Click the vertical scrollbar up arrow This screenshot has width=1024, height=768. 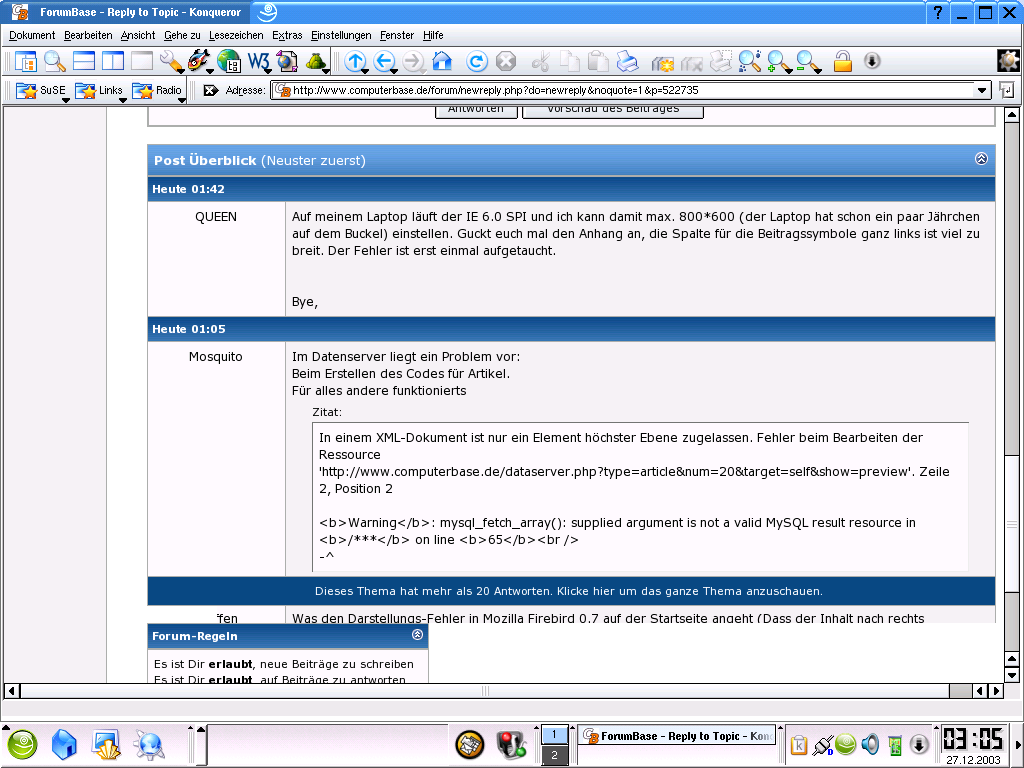(1011, 116)
